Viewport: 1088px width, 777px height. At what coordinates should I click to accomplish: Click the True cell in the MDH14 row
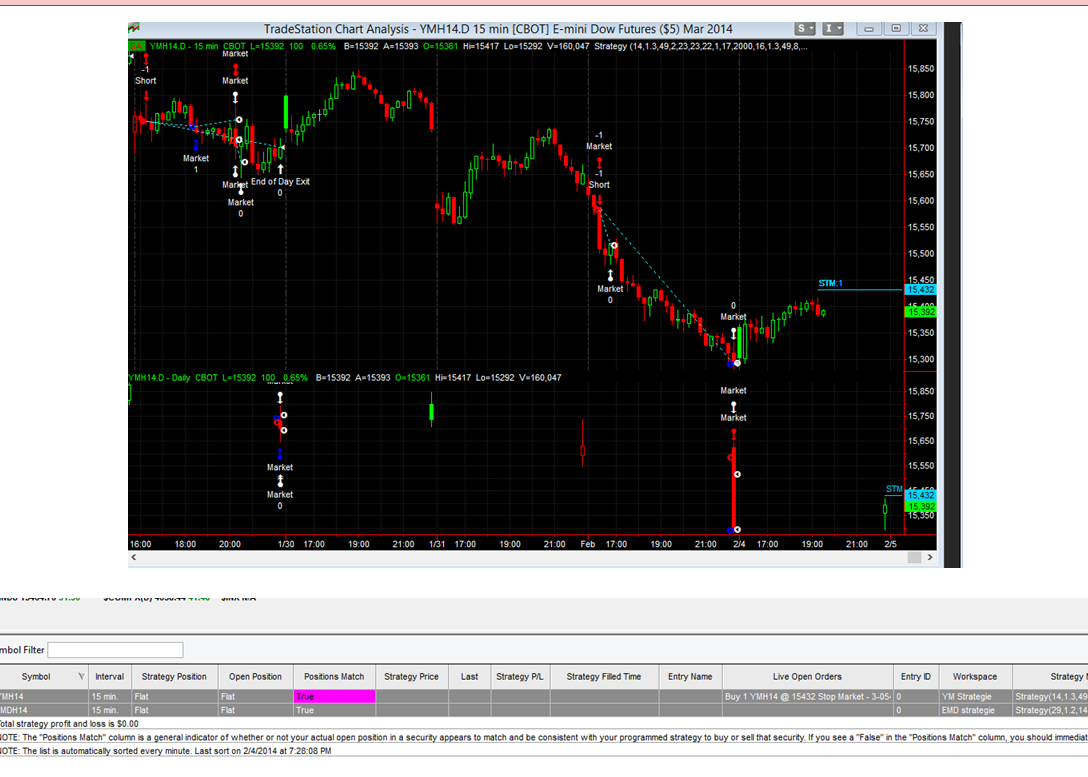tap(334, 710)
